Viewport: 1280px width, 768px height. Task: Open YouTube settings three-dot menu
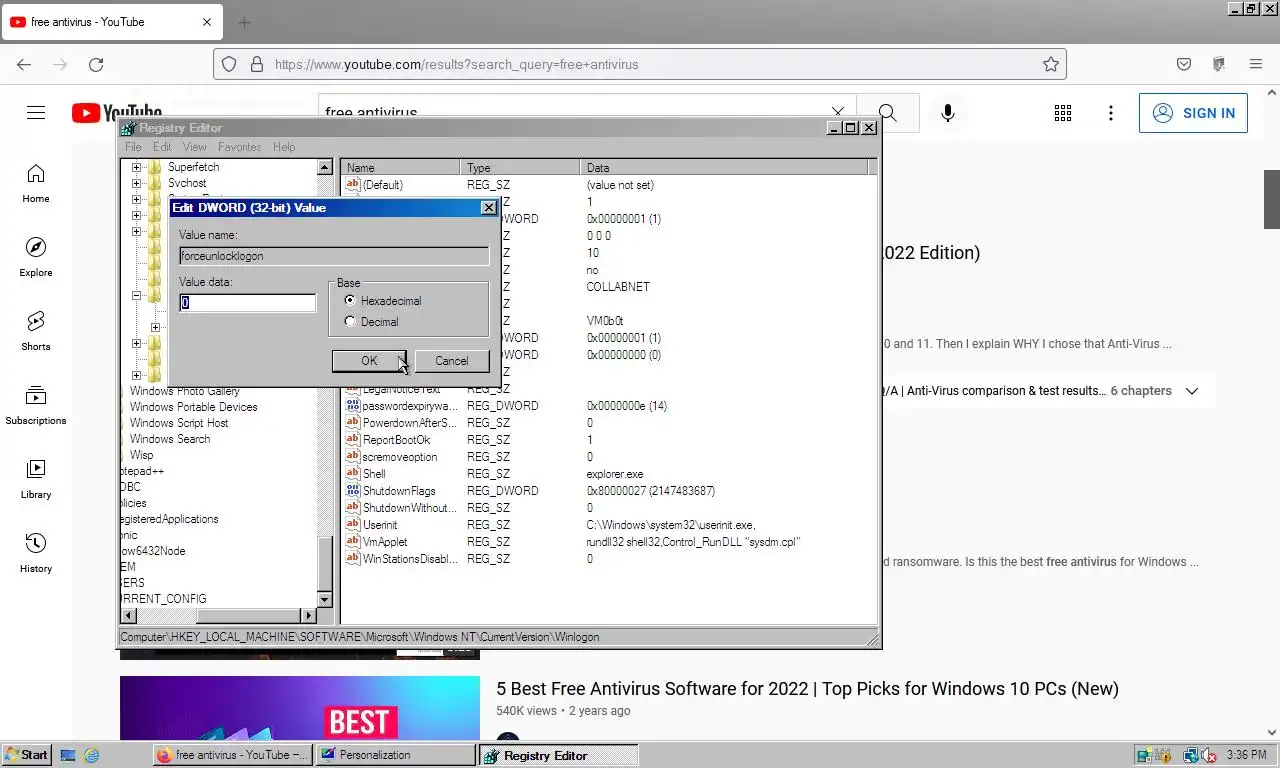click(x=1111, y=113)
